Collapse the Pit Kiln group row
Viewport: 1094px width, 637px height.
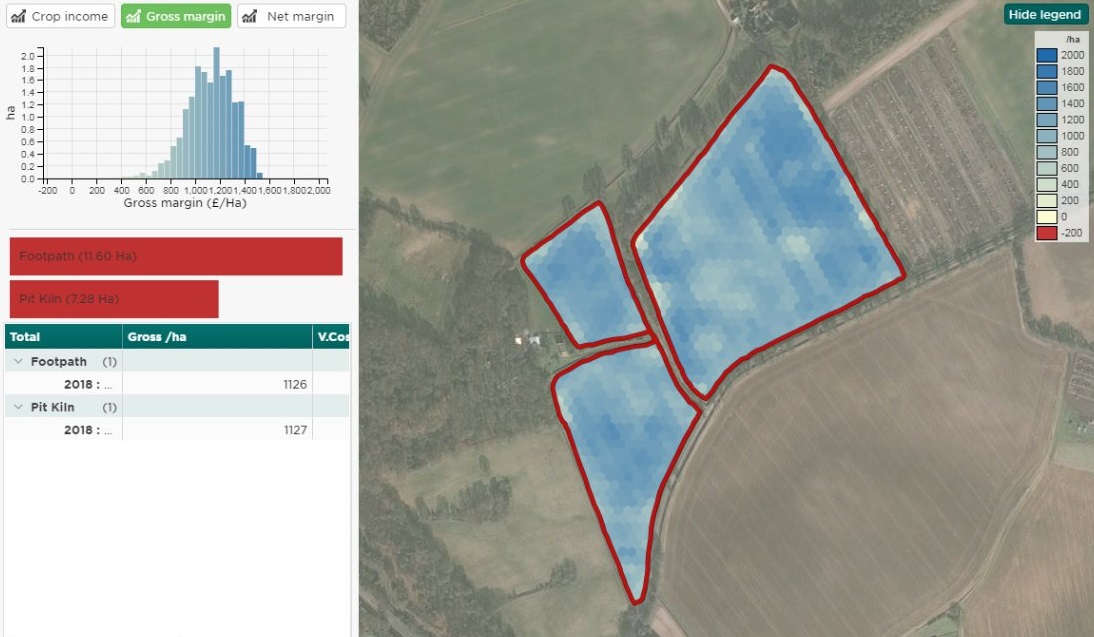18,407
